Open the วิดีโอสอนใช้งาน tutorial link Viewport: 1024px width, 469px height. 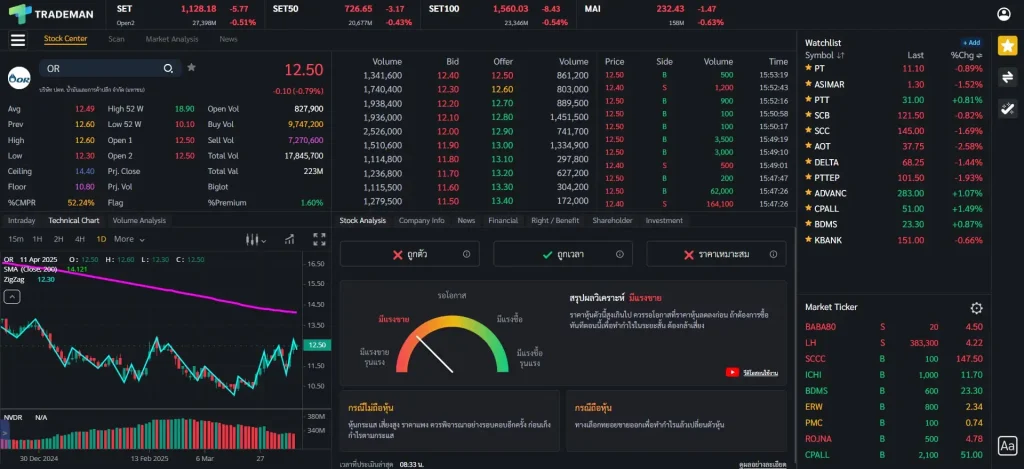[760, 373]
